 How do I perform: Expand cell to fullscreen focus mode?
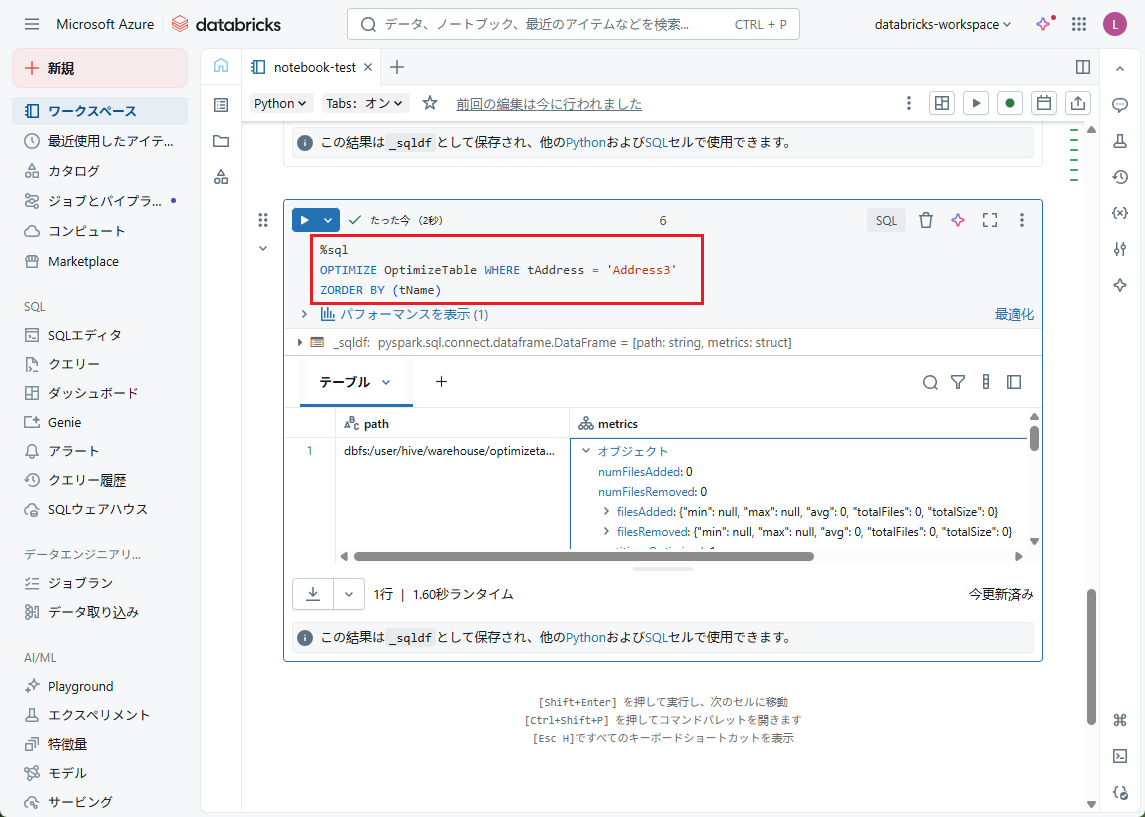(990, 220)
